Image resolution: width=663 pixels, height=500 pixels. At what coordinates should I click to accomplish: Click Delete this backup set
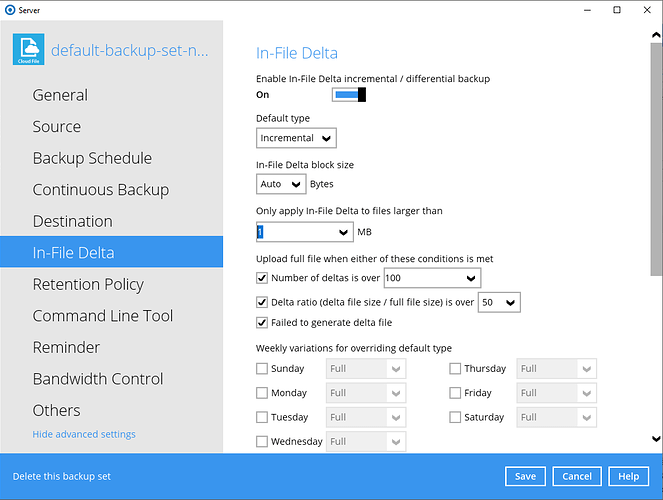(x=62, y=476)
